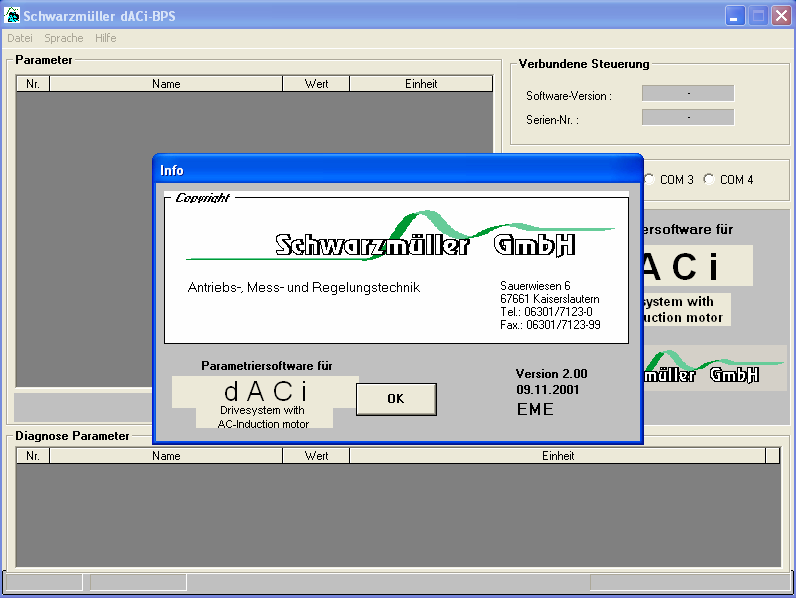Image resolution: width=796 pixels, height=598 pixels.
Task: Open the Hilfe menu
Action: tap(106, 38)
